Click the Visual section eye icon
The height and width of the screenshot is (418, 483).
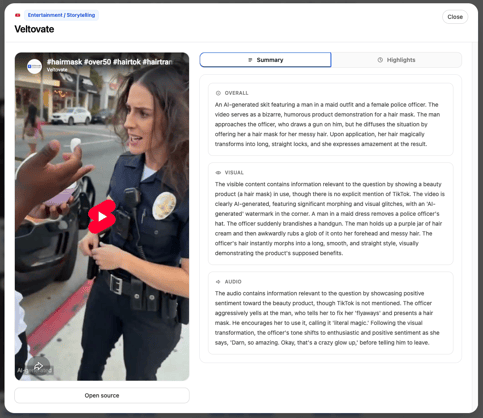tap(218, 173)
